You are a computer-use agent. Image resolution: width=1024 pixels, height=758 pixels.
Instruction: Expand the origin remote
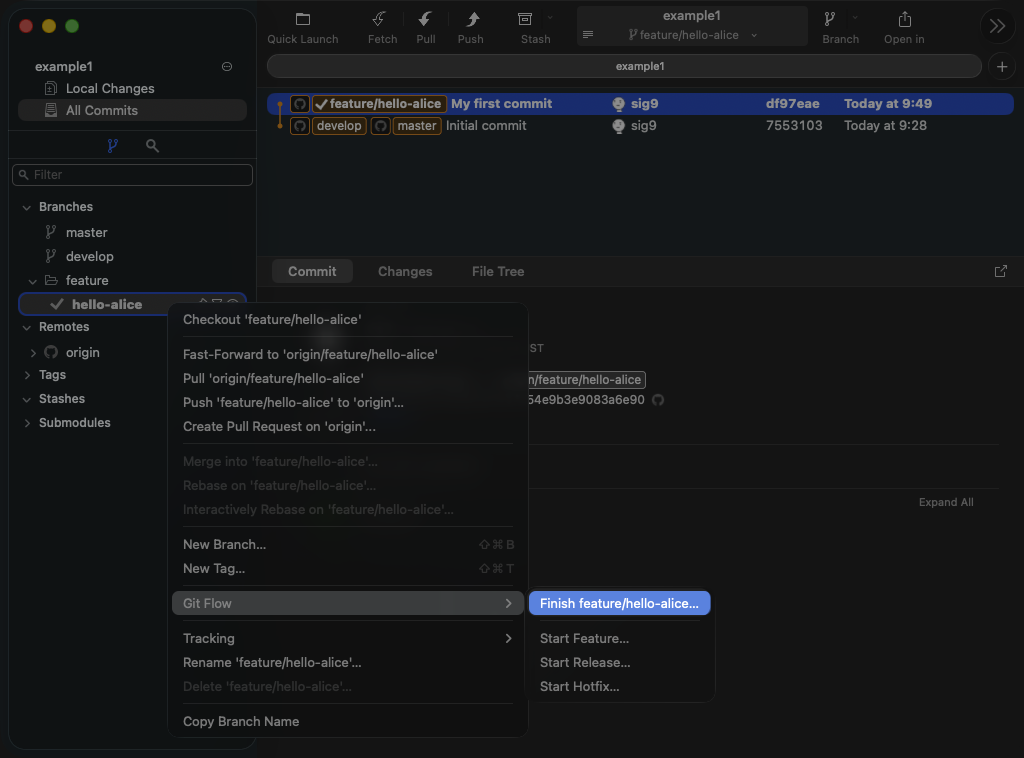coord(33,353)
